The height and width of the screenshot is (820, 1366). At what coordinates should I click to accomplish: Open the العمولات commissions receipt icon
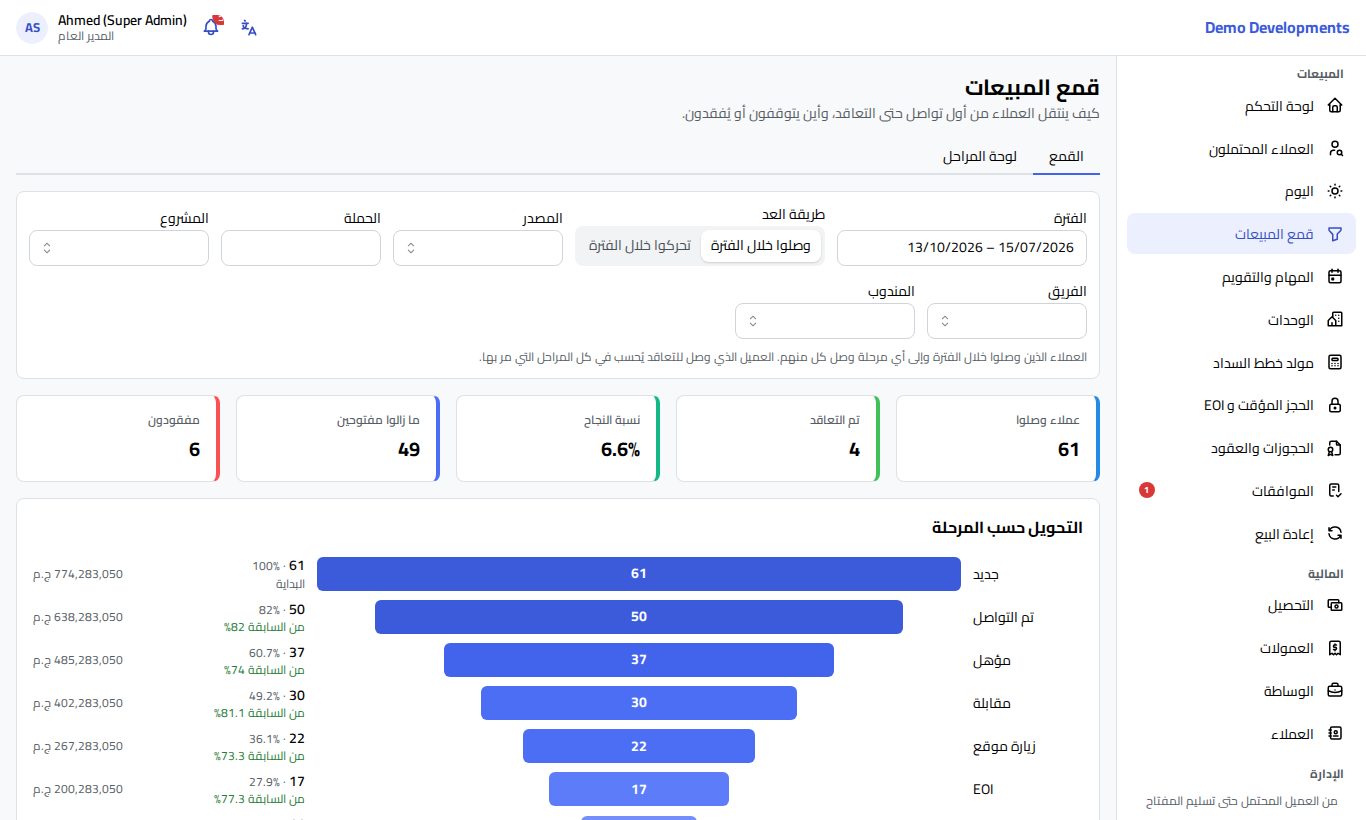coord(1334,648)
